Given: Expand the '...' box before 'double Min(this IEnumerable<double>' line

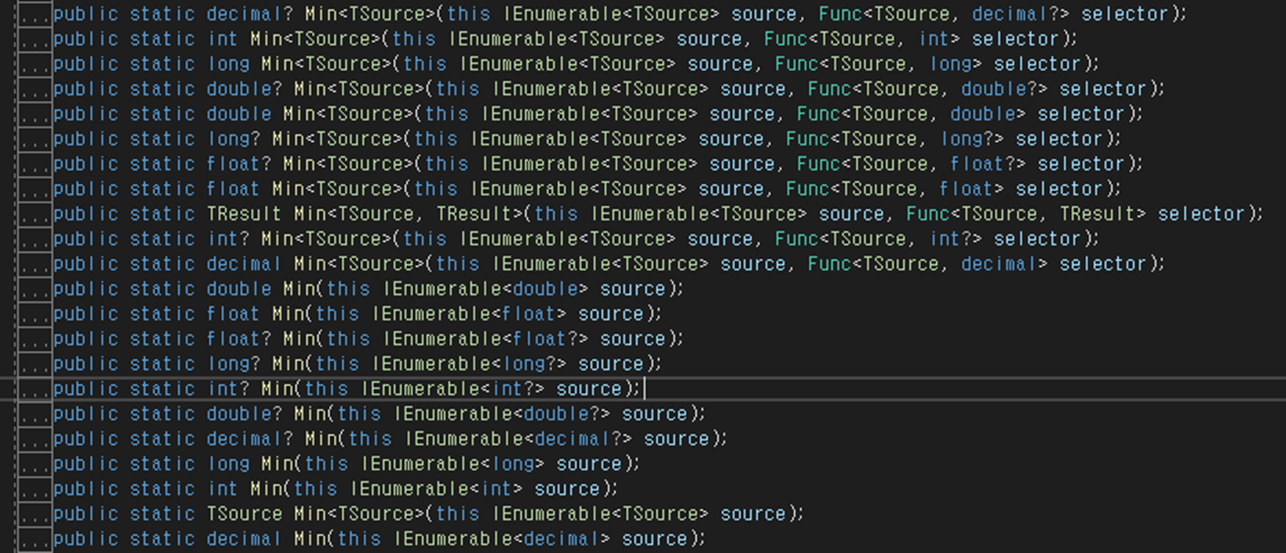Looking at the screenshot, I should [x=36, y=290].
